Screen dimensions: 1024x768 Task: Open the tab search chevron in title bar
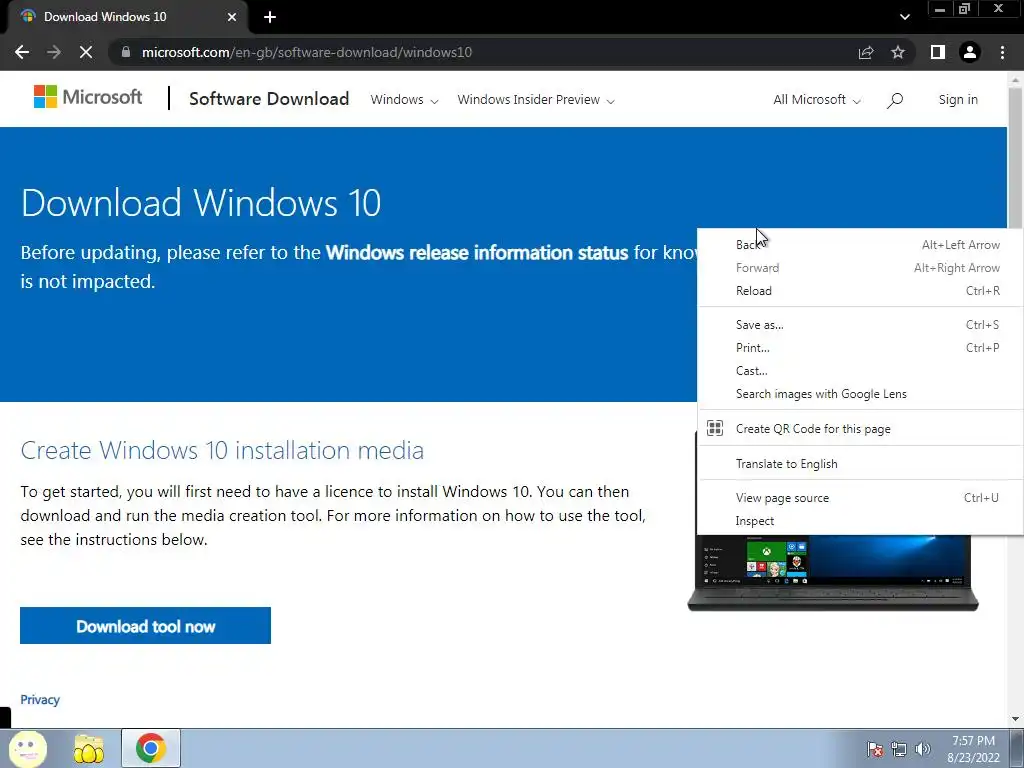coord(904,17)
